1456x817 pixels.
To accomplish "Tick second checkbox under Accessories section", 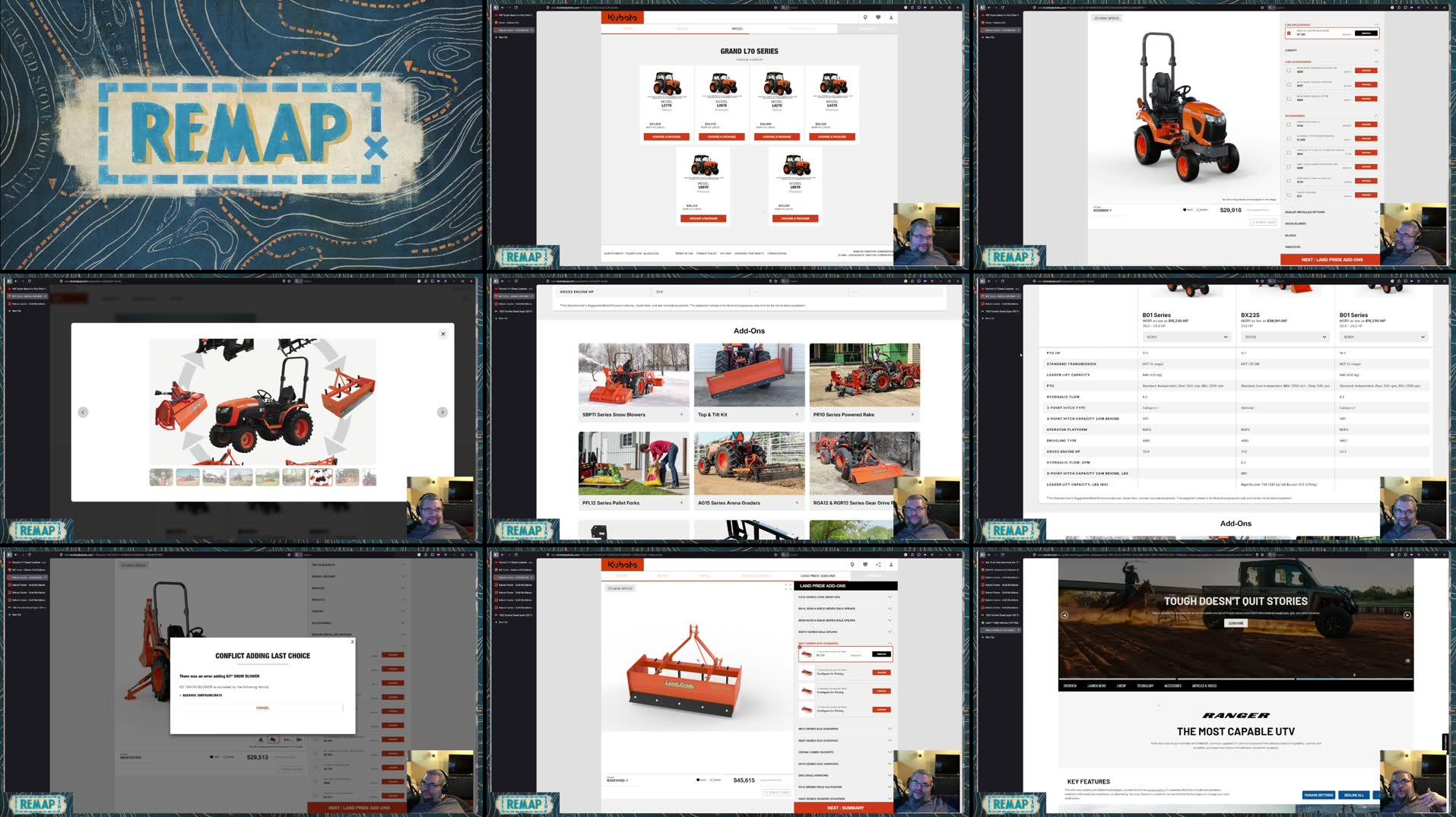I will 1289,138.
